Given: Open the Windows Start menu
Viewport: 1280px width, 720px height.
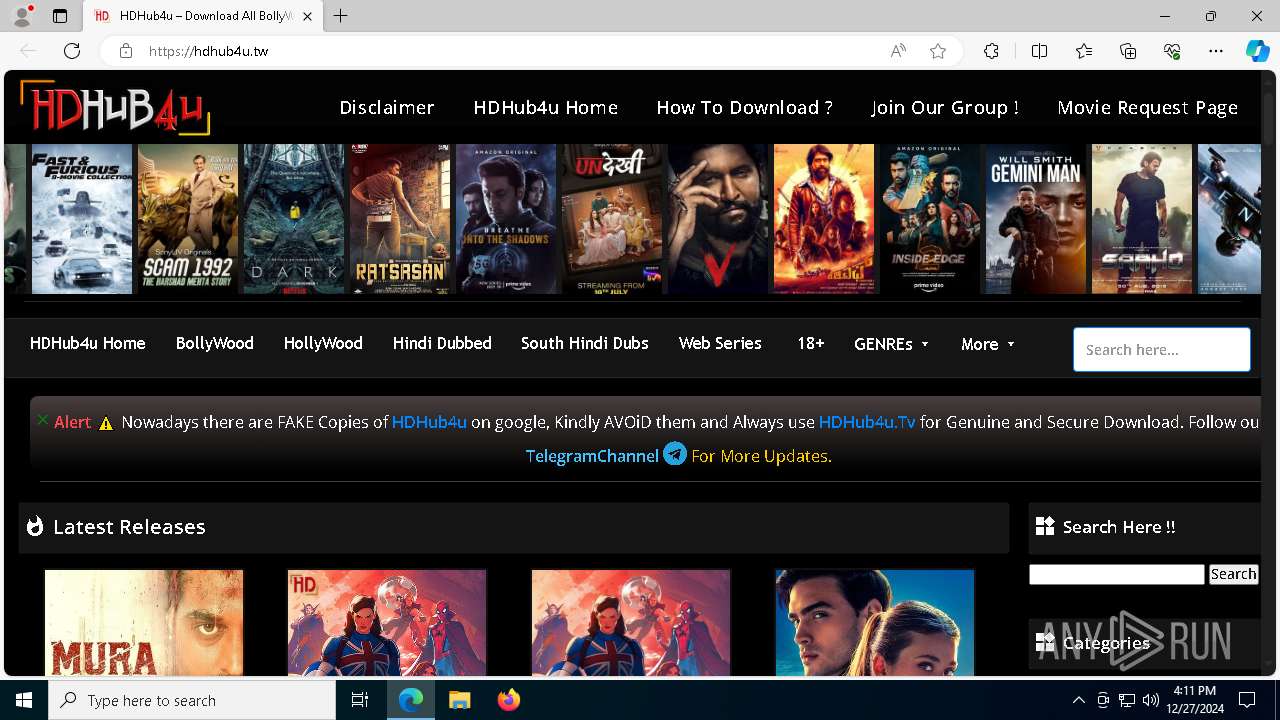Looking at the screenshot, I should pyautogui.click(x=24, y=700).
